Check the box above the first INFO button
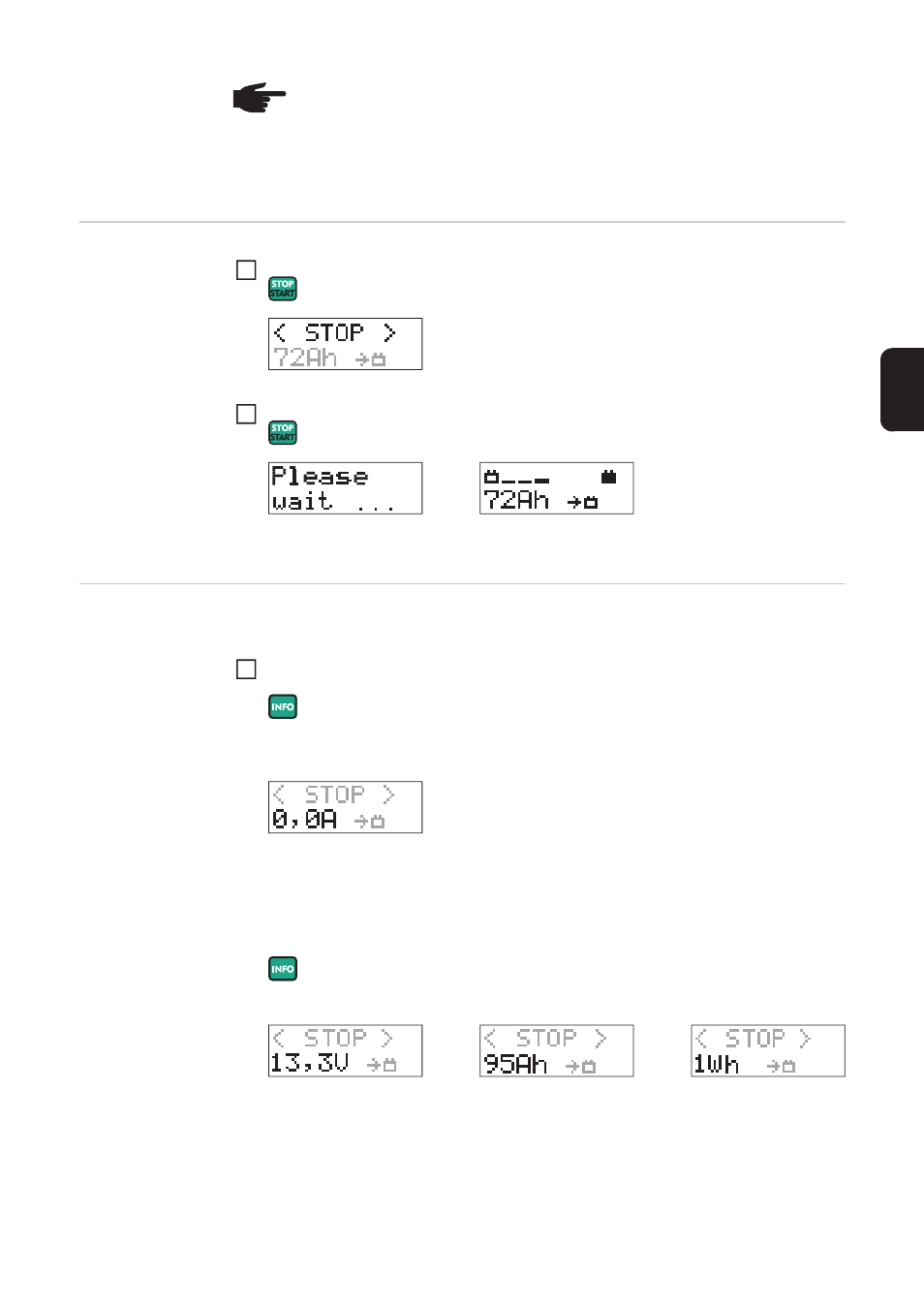 [246, 670]
